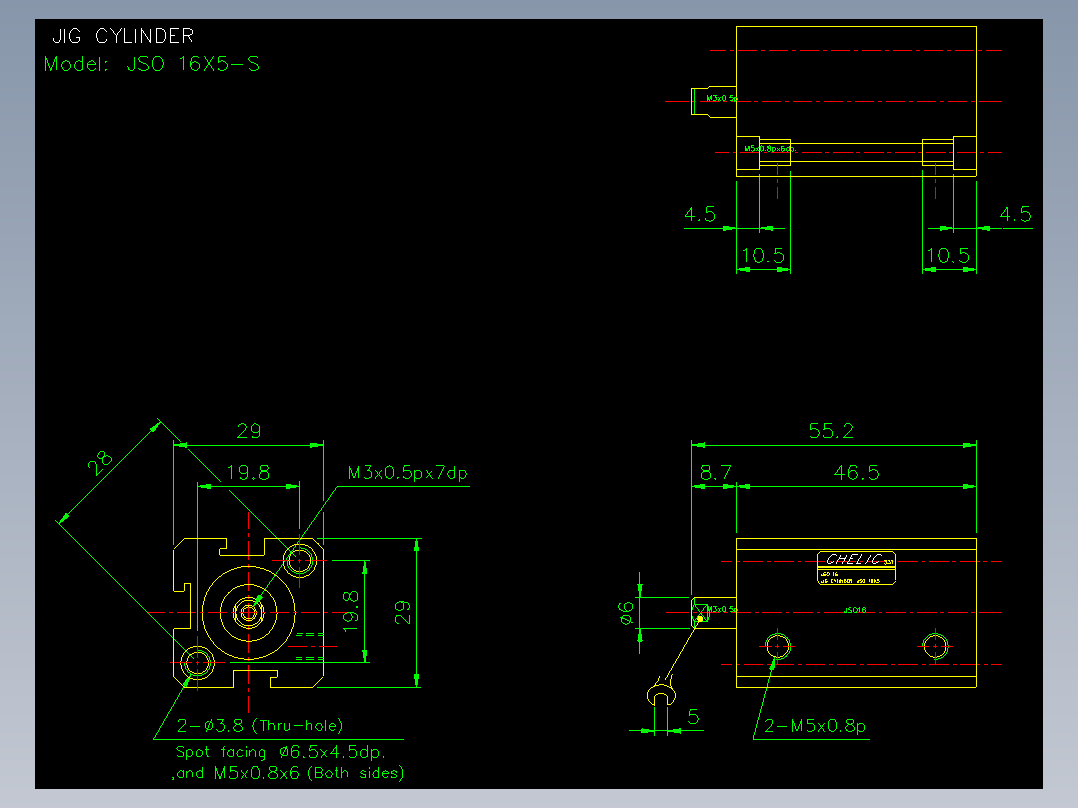Click the CHELIC nameplate on cylinder body
Screen dimensions: 1078x808
click(856, 568)
